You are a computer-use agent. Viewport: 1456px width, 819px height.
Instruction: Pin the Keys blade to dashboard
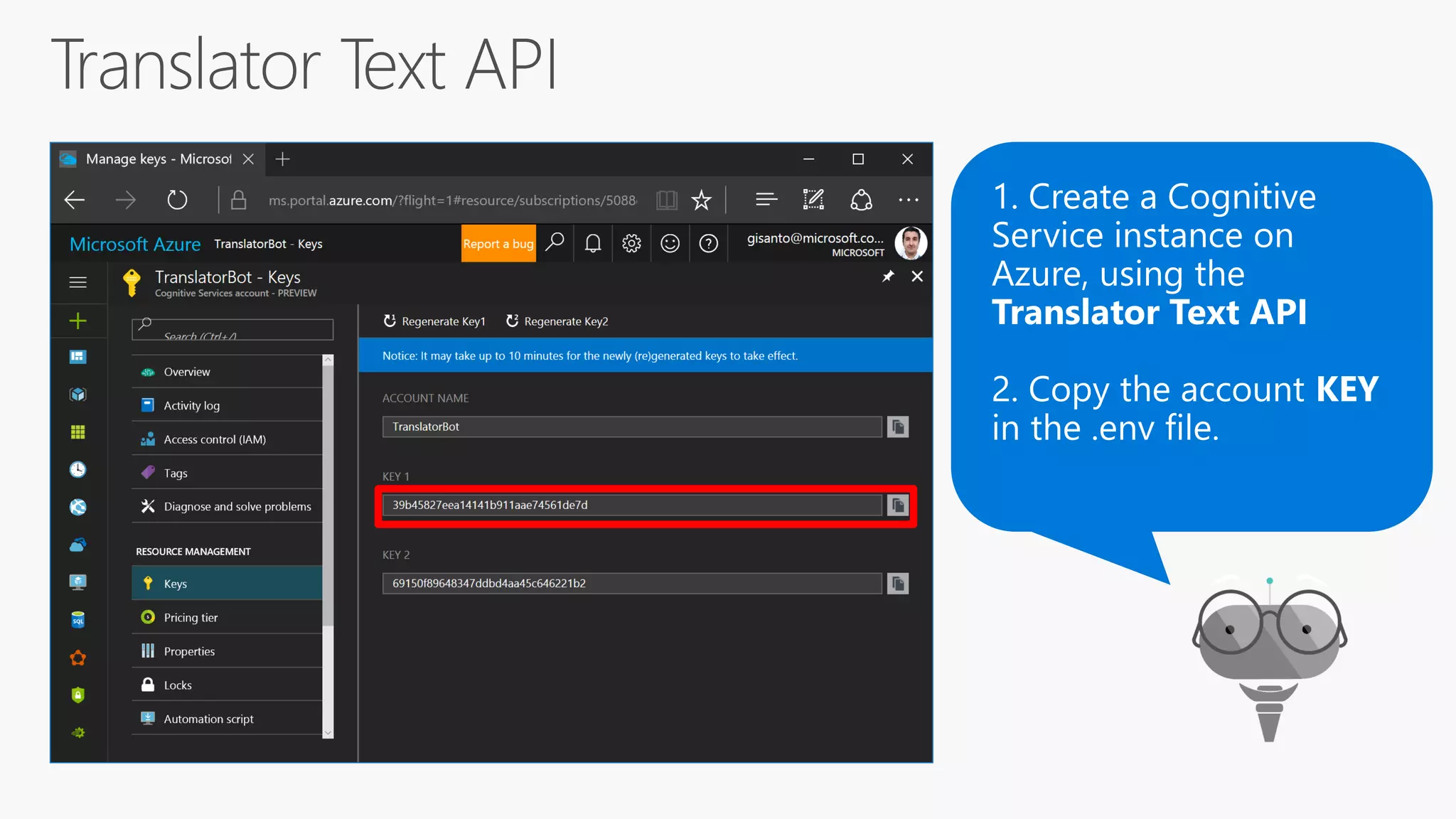coord(888,277)
